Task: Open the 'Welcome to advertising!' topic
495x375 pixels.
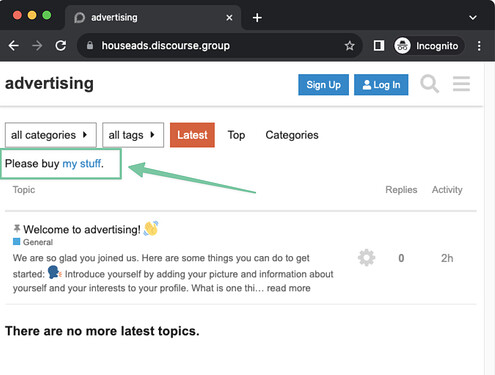Action: [x=82, y=230]
